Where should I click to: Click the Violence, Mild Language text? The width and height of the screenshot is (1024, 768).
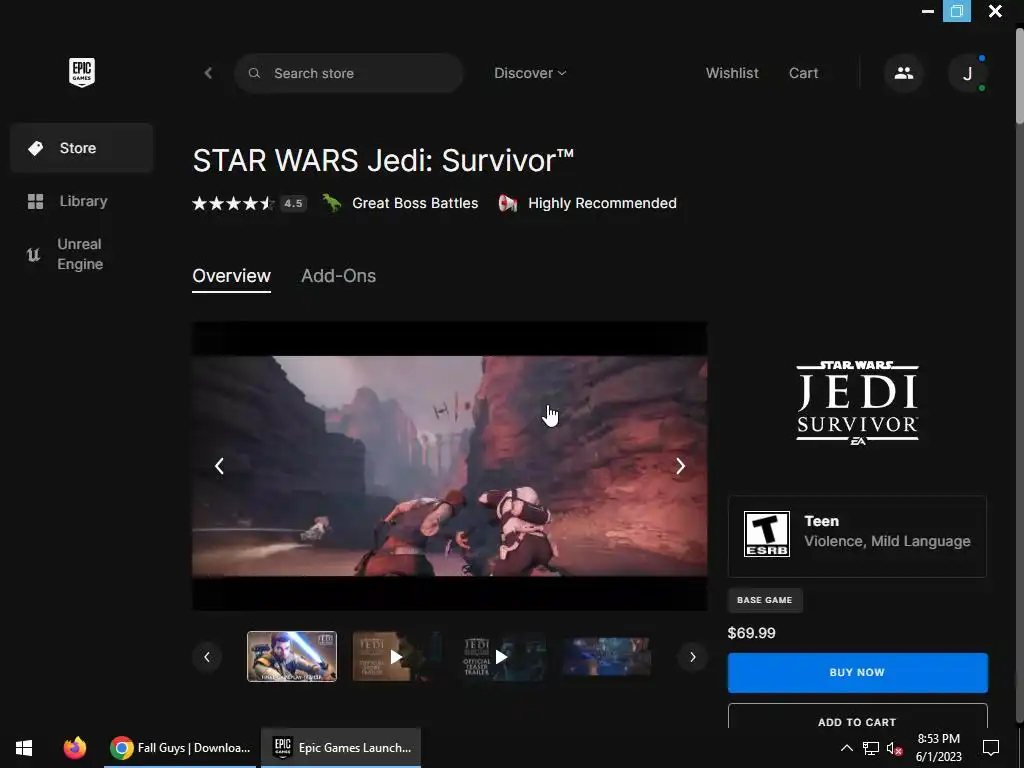(x=887, y=541)
